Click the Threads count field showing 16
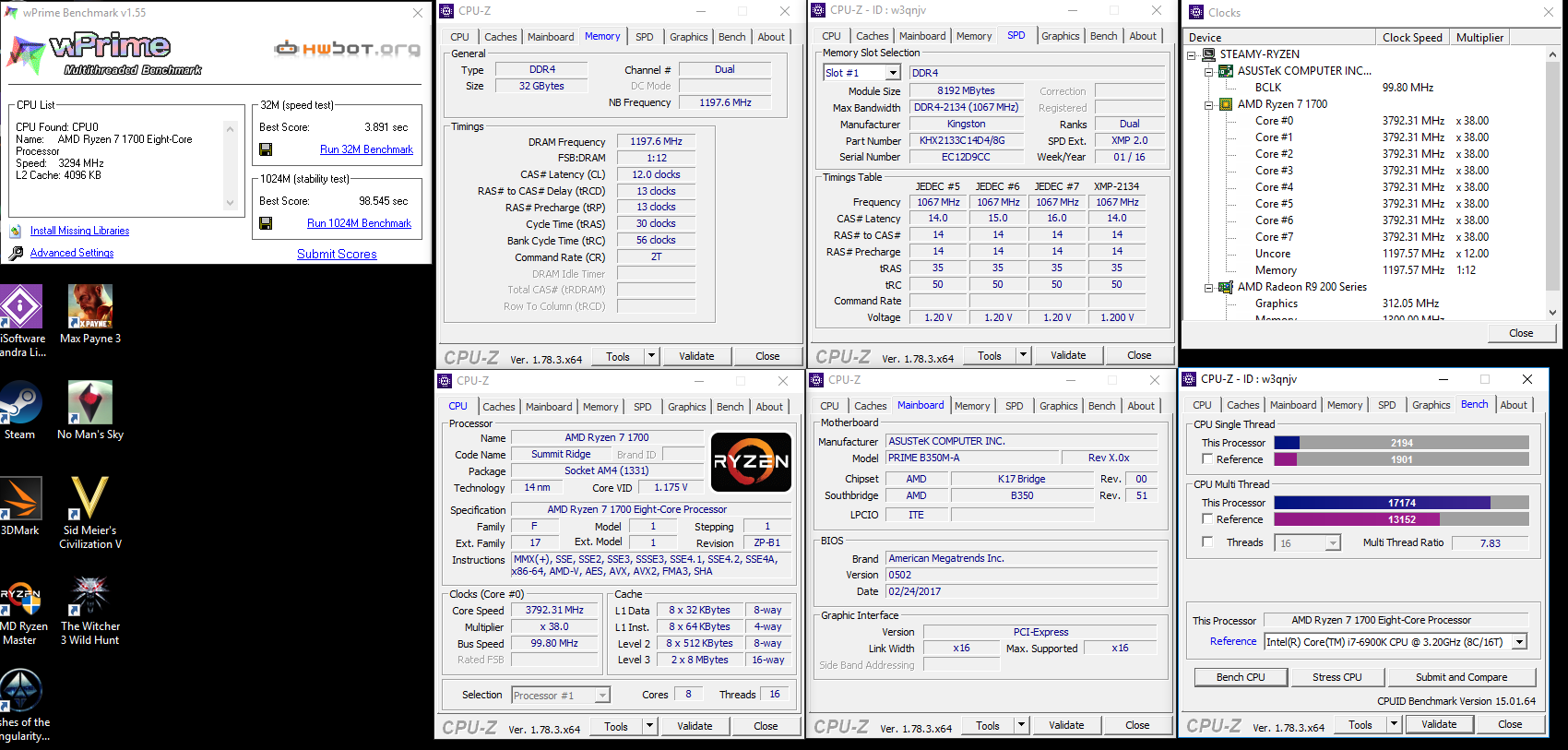This screenshot has height=750, width=1568. click(1308, 543)
